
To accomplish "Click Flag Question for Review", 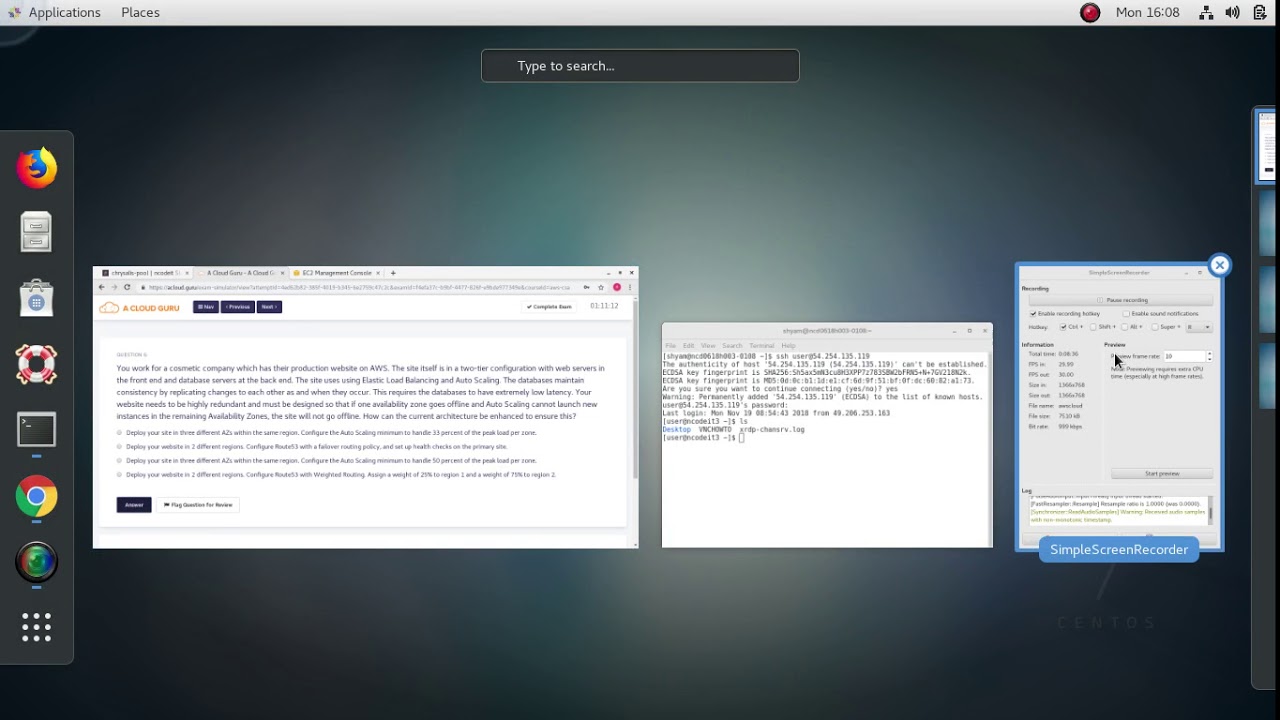I will 198,505.
